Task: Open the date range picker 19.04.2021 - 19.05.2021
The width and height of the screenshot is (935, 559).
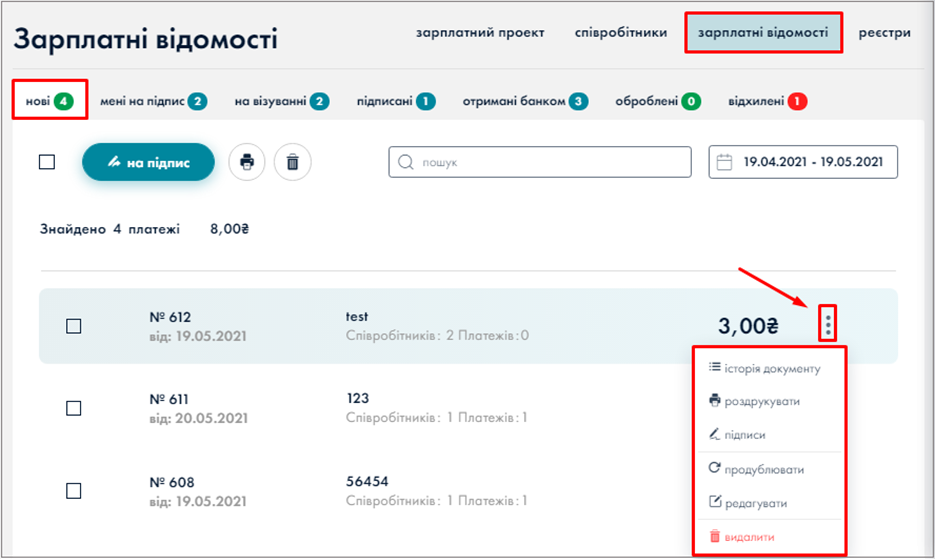Action: pyautogui.click(x=803, y=162)
